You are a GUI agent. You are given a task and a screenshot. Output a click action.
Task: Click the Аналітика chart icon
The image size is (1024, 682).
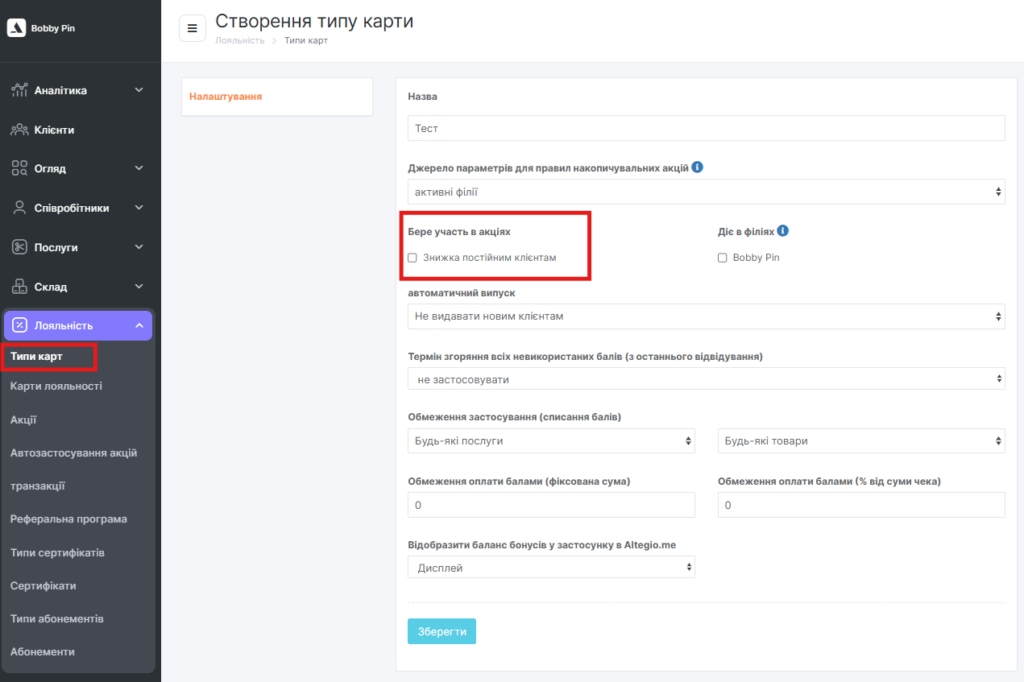click(x=19, y=90)
